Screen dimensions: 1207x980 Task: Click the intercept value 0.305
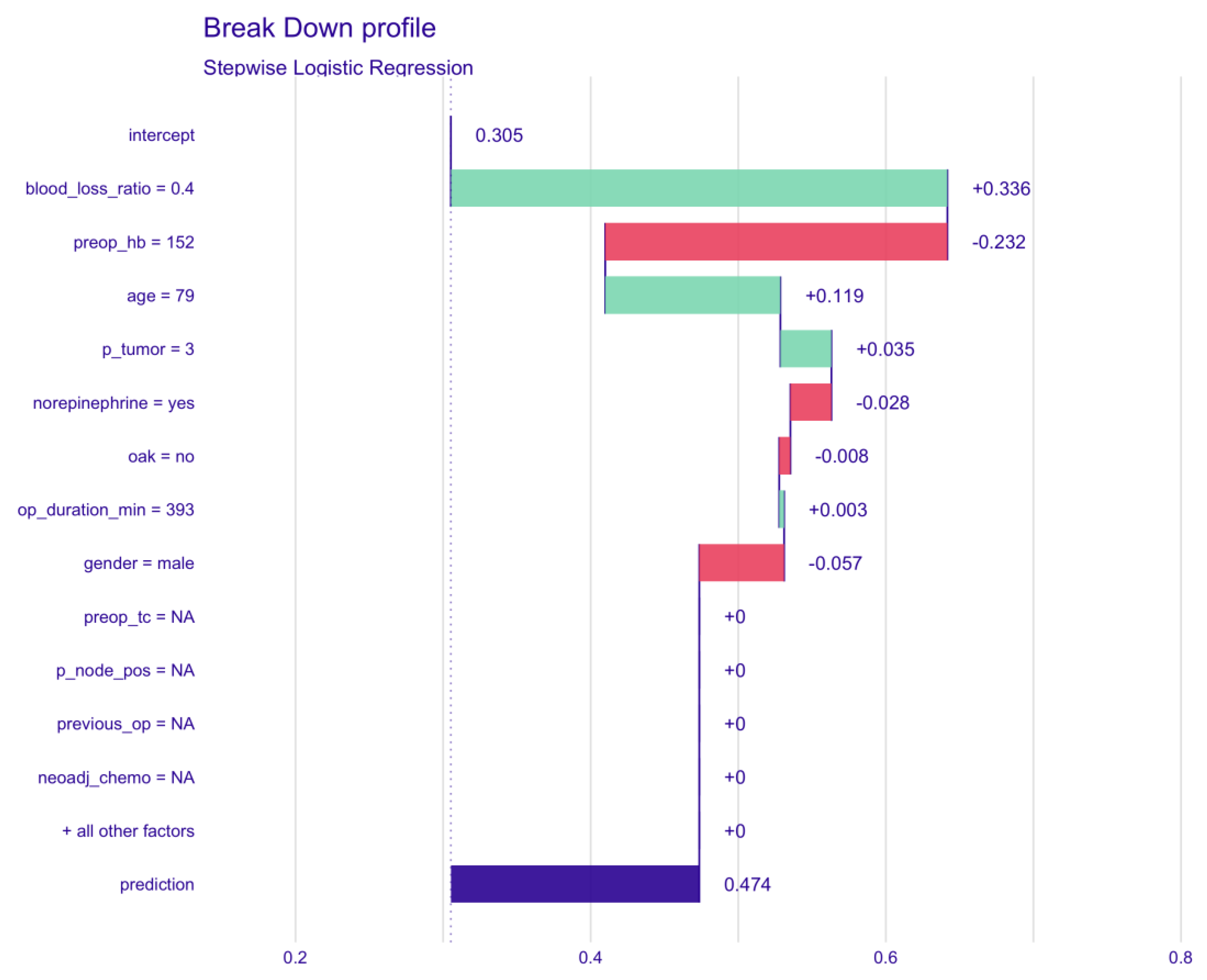(x=499, y=136)
